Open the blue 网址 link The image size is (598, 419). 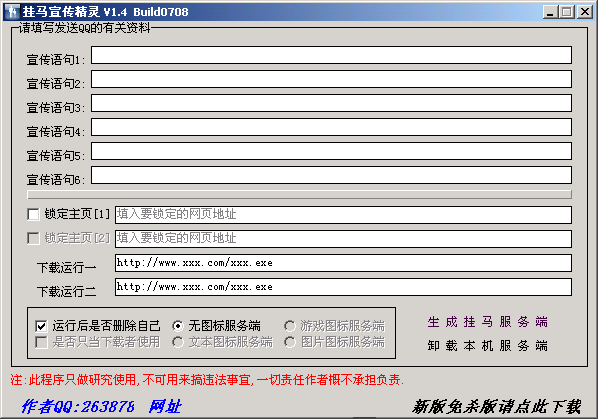tap(165, 407)
